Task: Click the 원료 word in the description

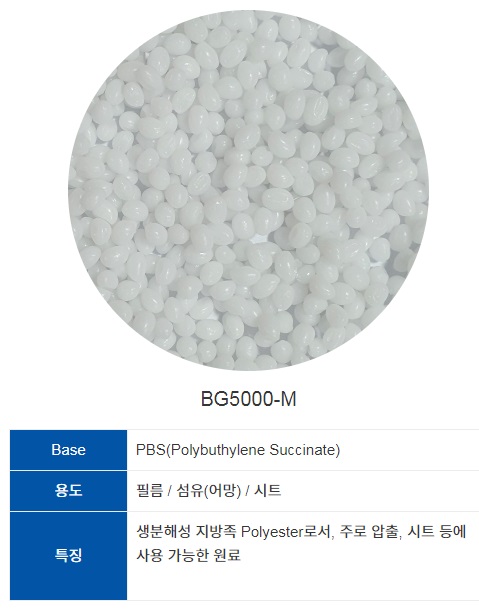Action: [x=227, y=555]
